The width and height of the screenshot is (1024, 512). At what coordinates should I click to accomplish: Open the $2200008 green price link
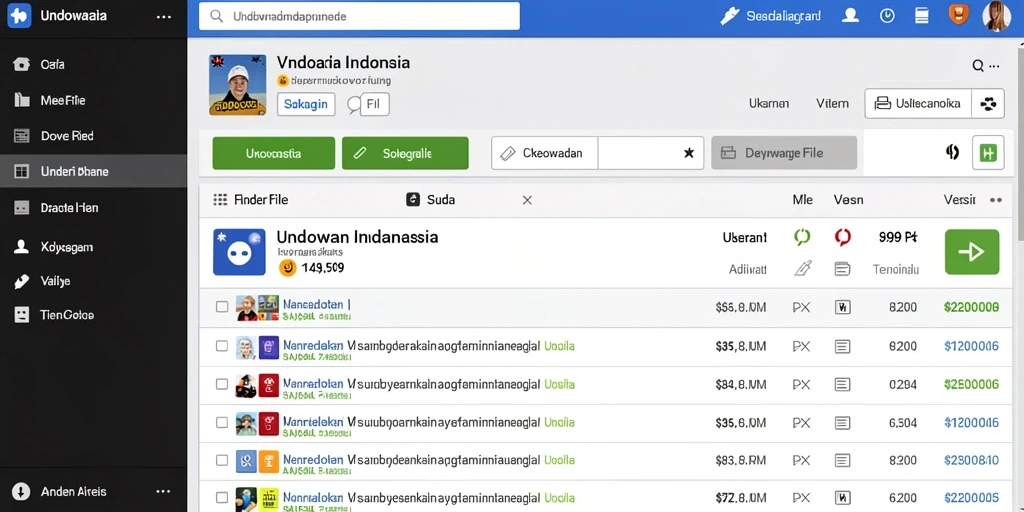coord(971,307)
